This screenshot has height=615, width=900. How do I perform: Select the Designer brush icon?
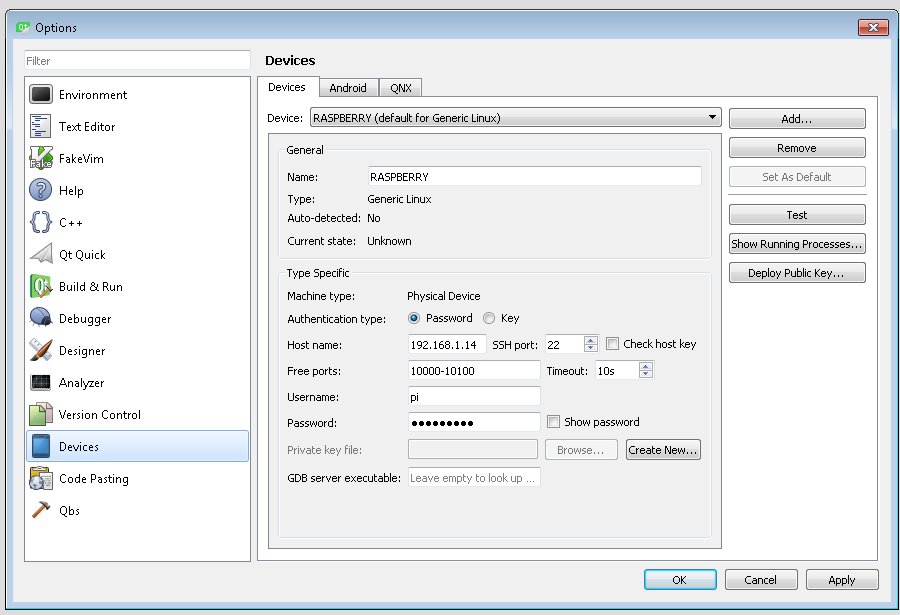[x=41, y=350]
